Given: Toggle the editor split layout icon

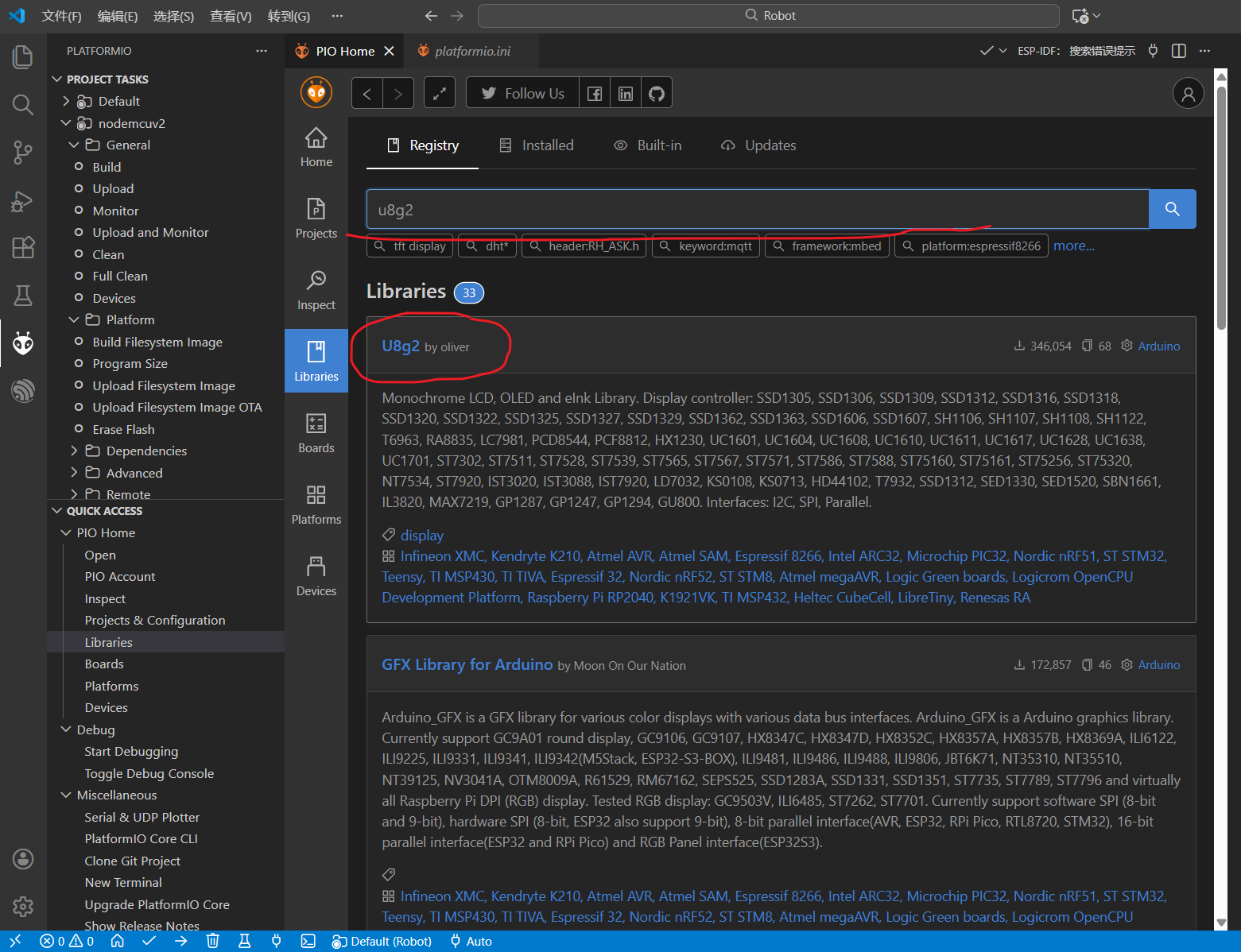Looking at the screenshot, I should [1179, 51].
